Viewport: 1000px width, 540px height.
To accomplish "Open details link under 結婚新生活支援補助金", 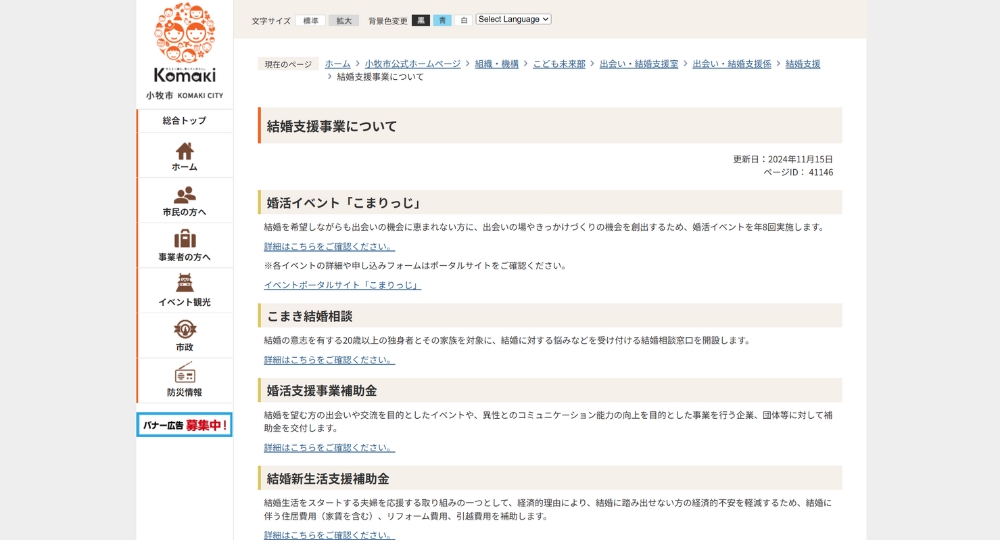I will click(329, 535).
